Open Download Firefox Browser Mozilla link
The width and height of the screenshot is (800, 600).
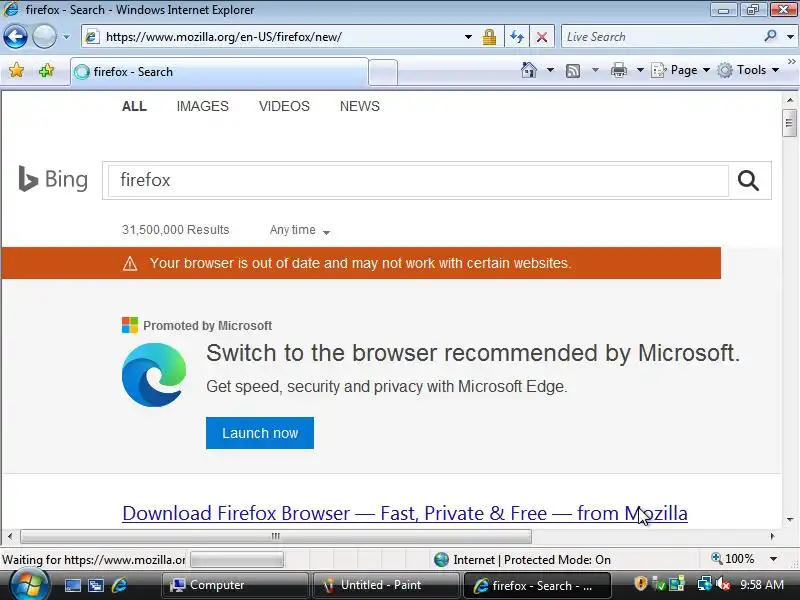pyautogui.click(x=405, y=513)
